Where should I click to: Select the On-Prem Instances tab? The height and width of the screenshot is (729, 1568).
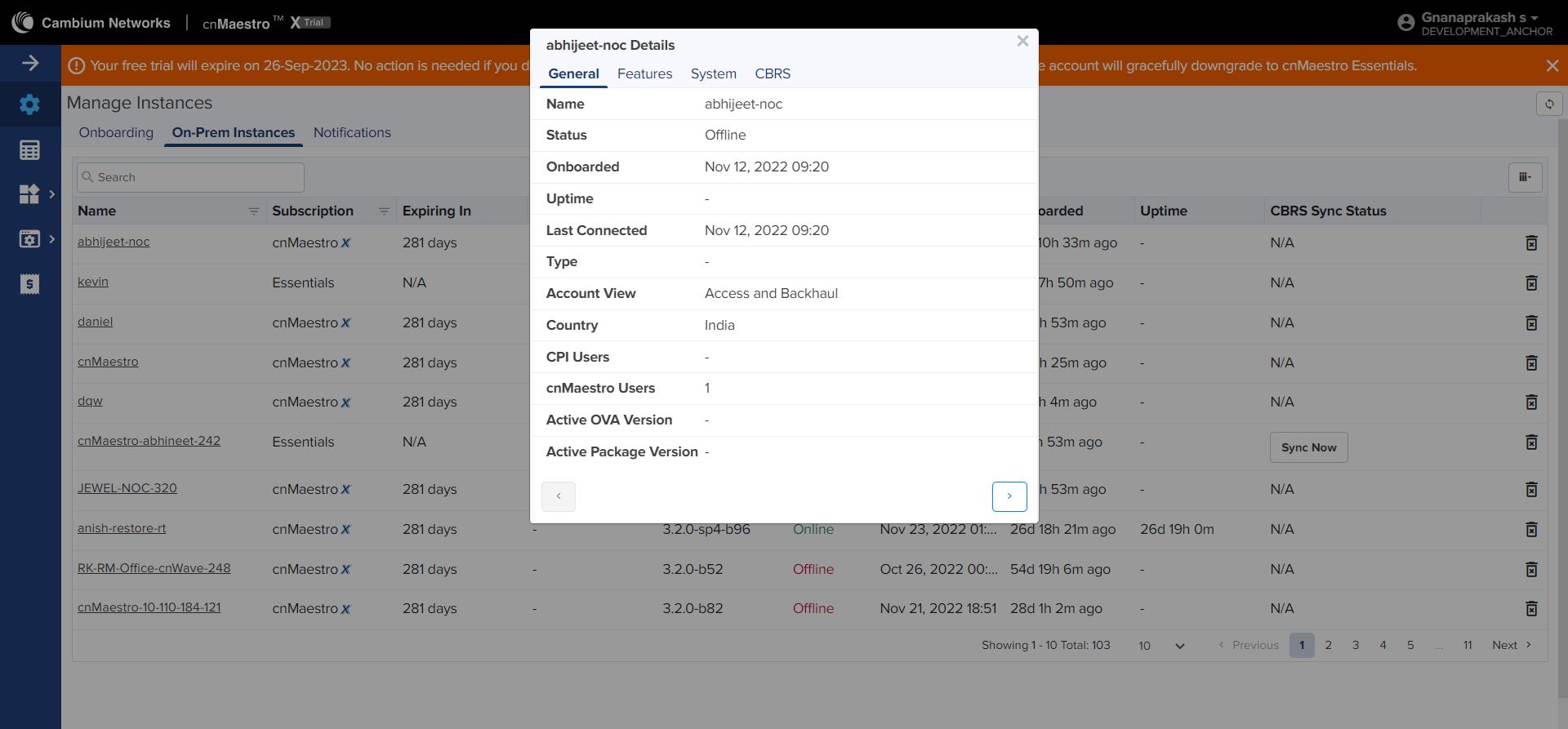point(234,133)
